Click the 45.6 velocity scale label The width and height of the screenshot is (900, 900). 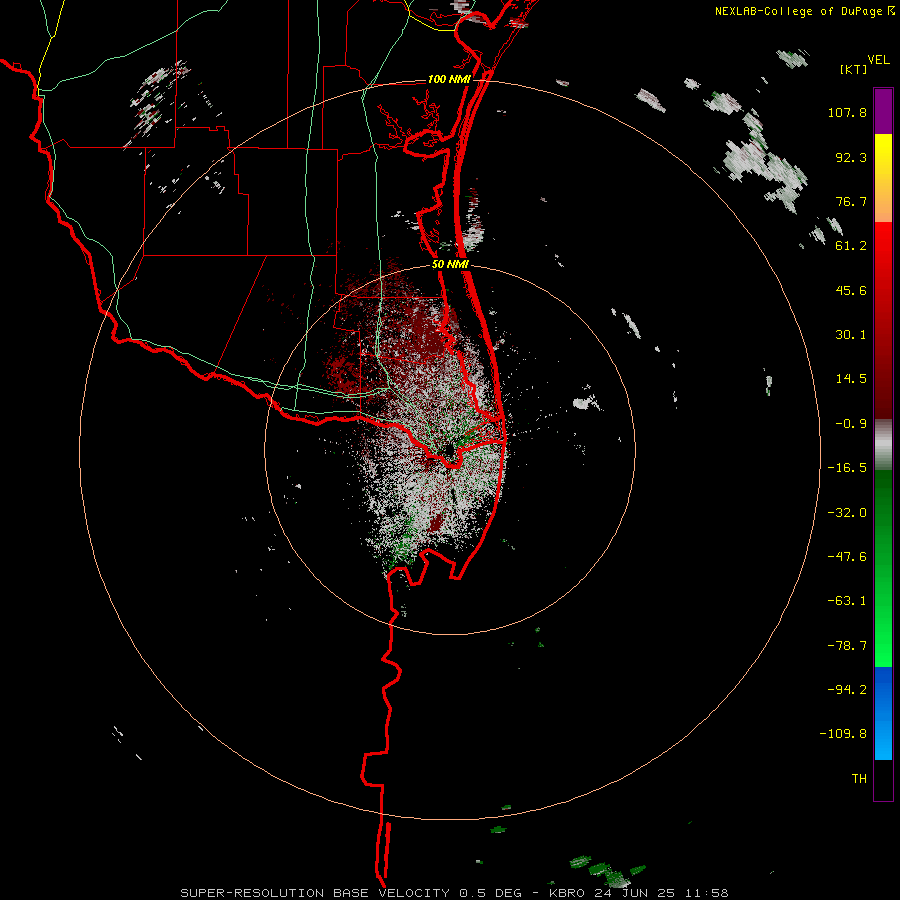pos(851,290)
